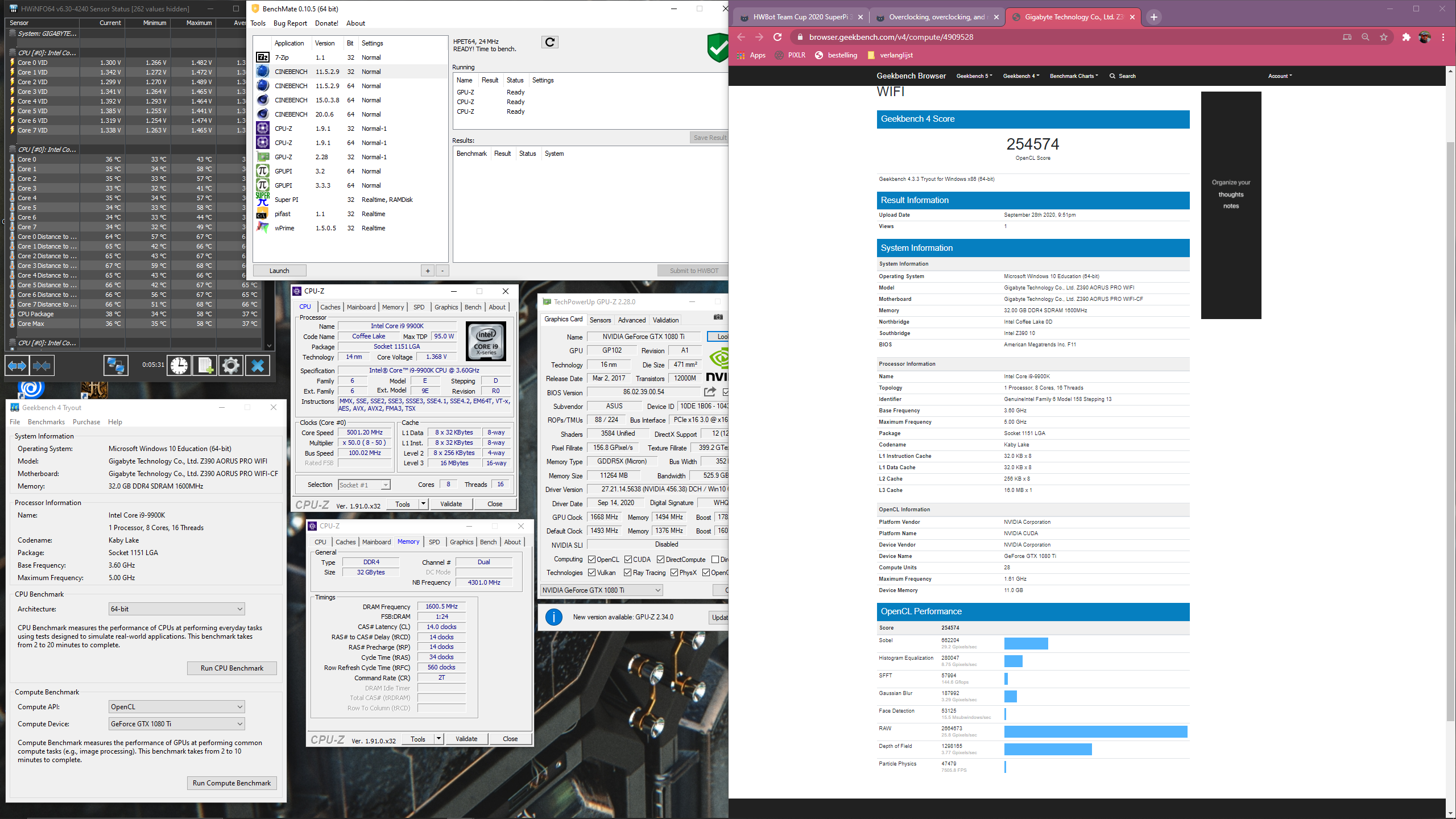Viewport: 1456px width, 819px height.
Task: Open Compute Device GeForce dropdown
Action: tap(176, 724)
